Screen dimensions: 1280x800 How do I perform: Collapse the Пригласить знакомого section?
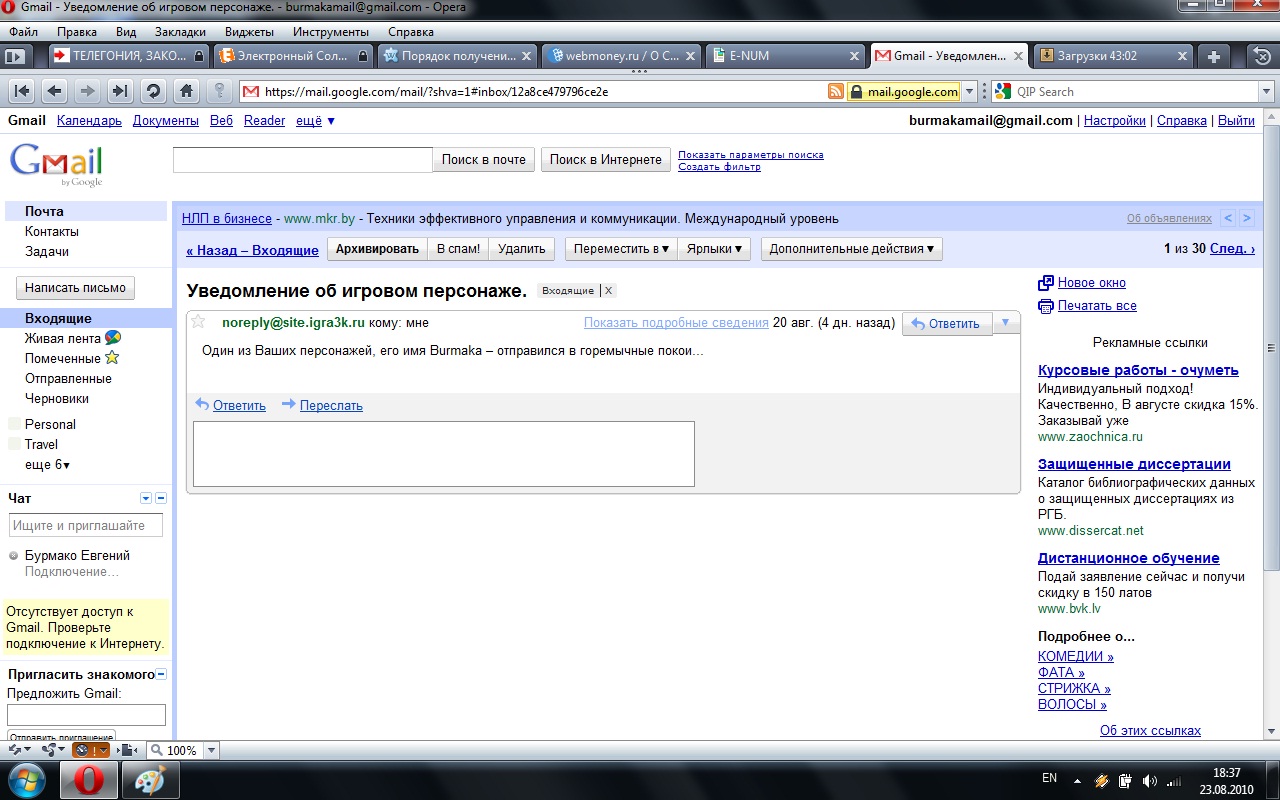click(x=161, y=675)
